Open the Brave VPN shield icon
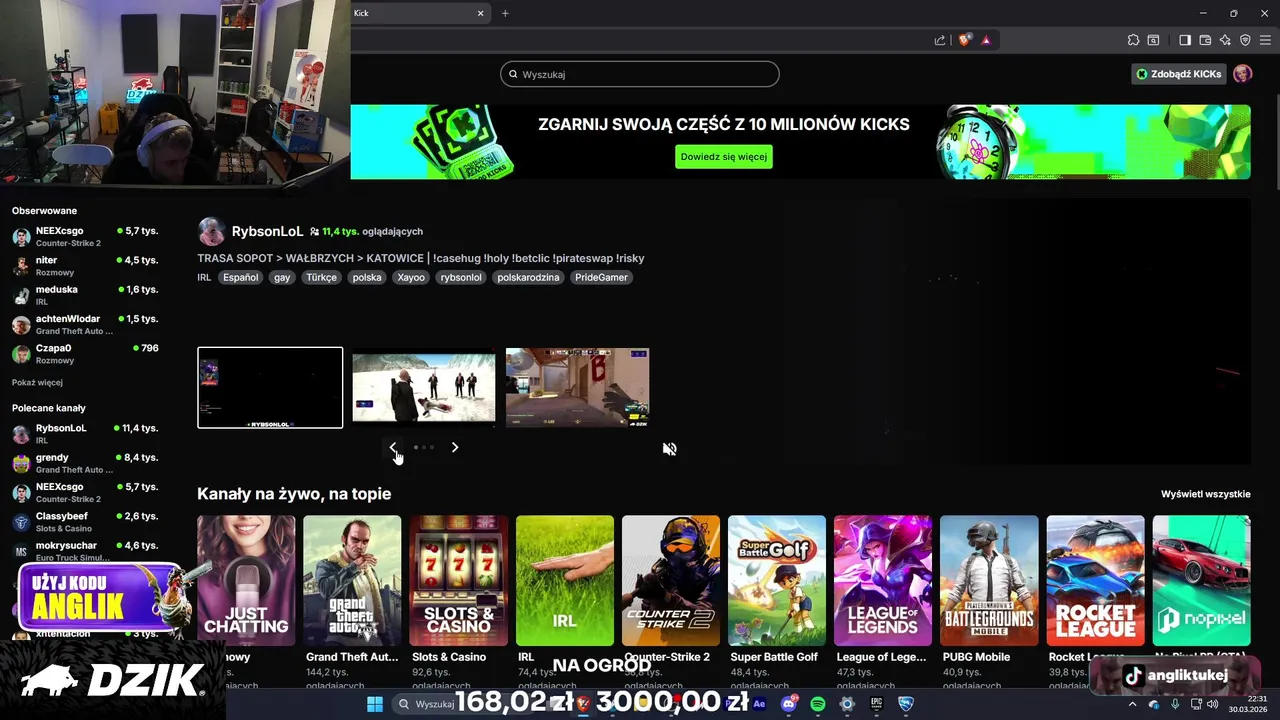Image resolution: width=1280 pixels, height=720 pixels. [x=1245, y=40]
